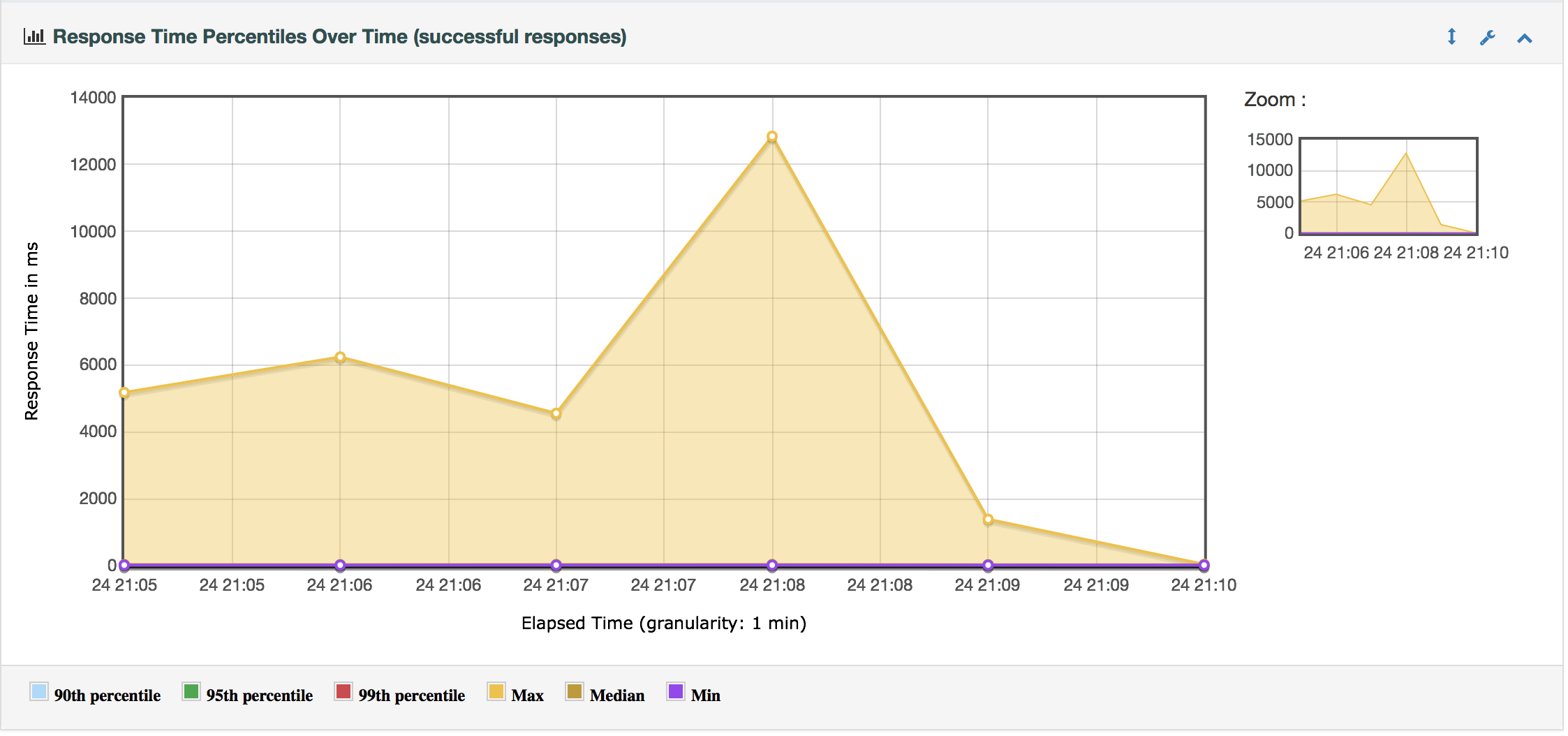Image resolution: width=1568 pixels, height=736 pixels.
Task: Select the Min data point at 24 21:08
Action: 771,565
